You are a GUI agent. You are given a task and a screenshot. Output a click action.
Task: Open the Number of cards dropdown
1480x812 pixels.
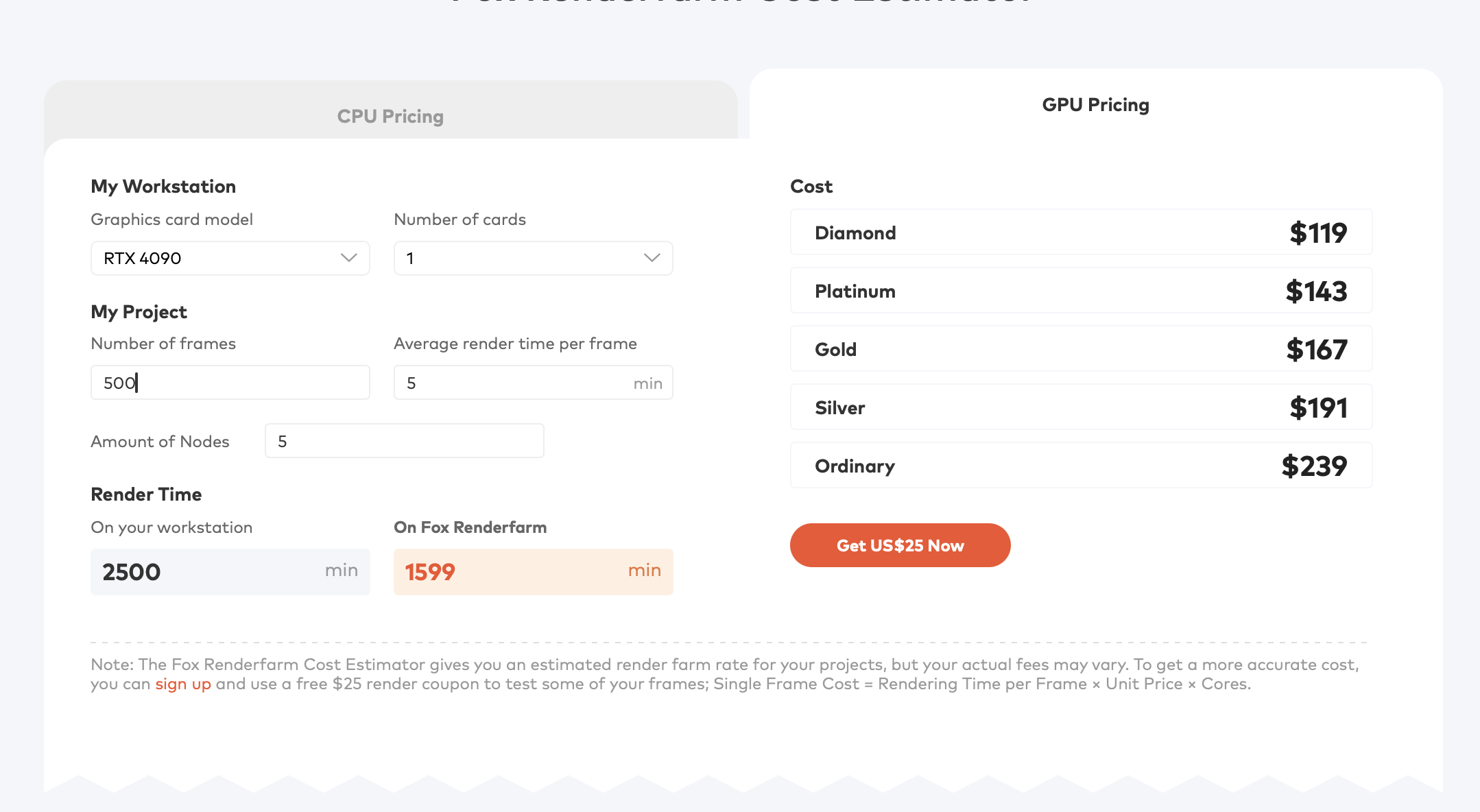click(533, 258)
